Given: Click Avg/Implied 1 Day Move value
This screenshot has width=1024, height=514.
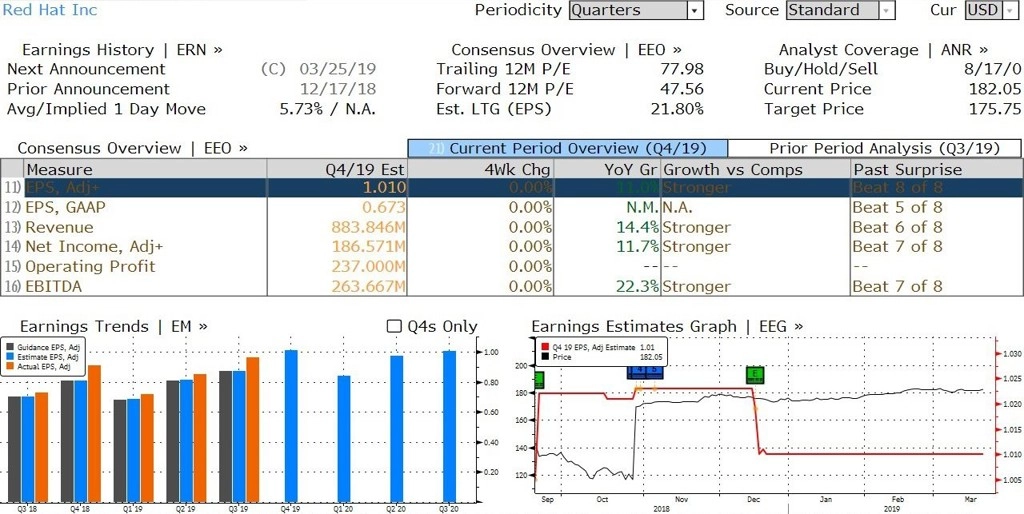Looking at the screenshot, I should [x=328, y=108].
